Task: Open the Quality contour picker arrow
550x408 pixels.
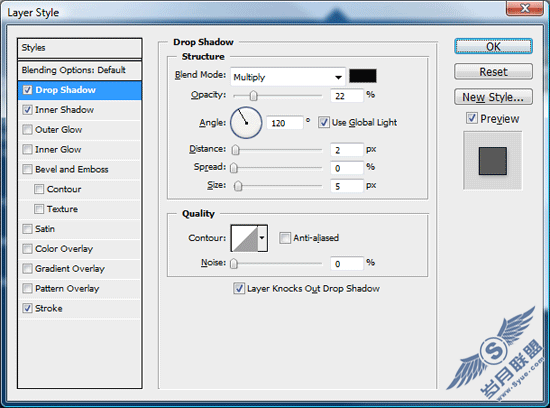Action: click(x=263, y=238)
